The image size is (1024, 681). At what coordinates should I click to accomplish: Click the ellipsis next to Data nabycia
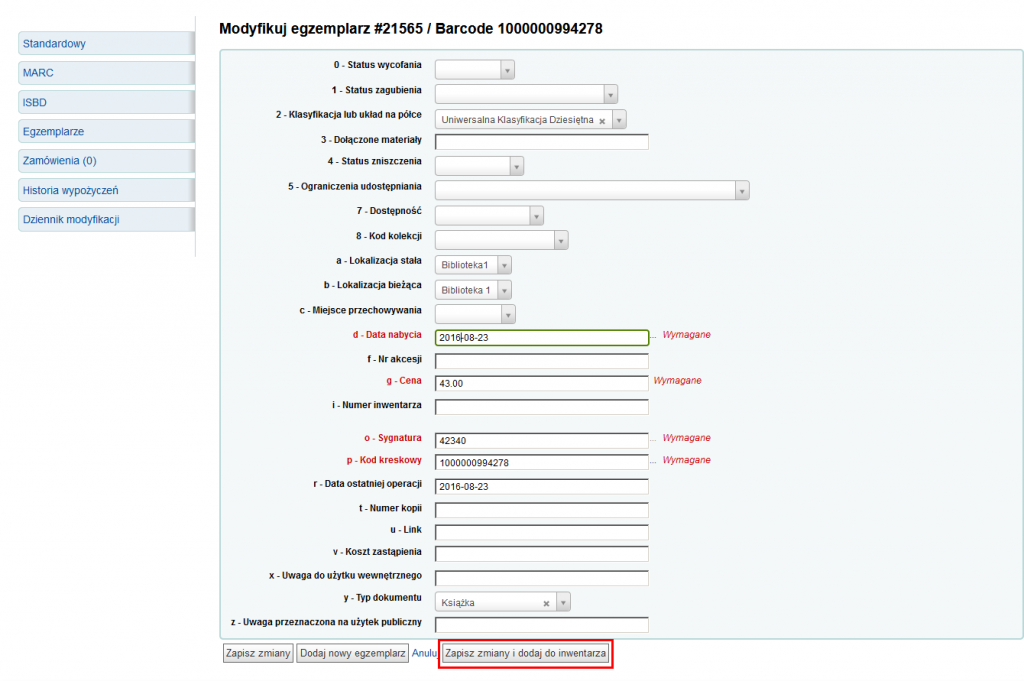tap(654, 337)
